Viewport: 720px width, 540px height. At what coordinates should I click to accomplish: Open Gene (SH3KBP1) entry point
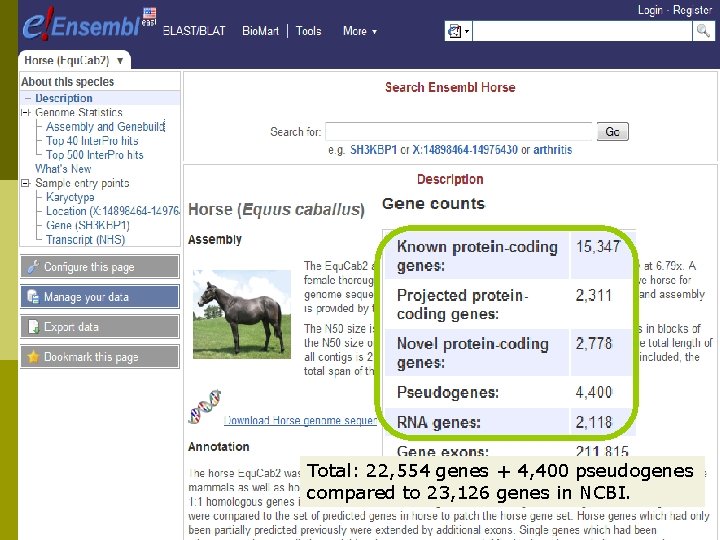click(88, 225)
